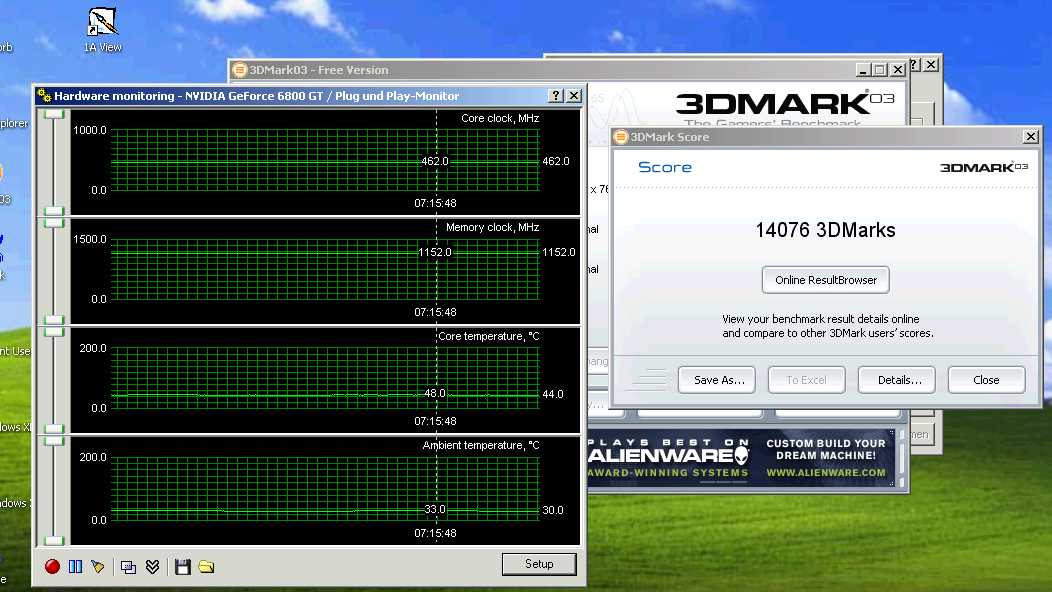Viewport: 1052px width, 592px height.
Task: Click the double chevron down icon
Action: (152, 566)
